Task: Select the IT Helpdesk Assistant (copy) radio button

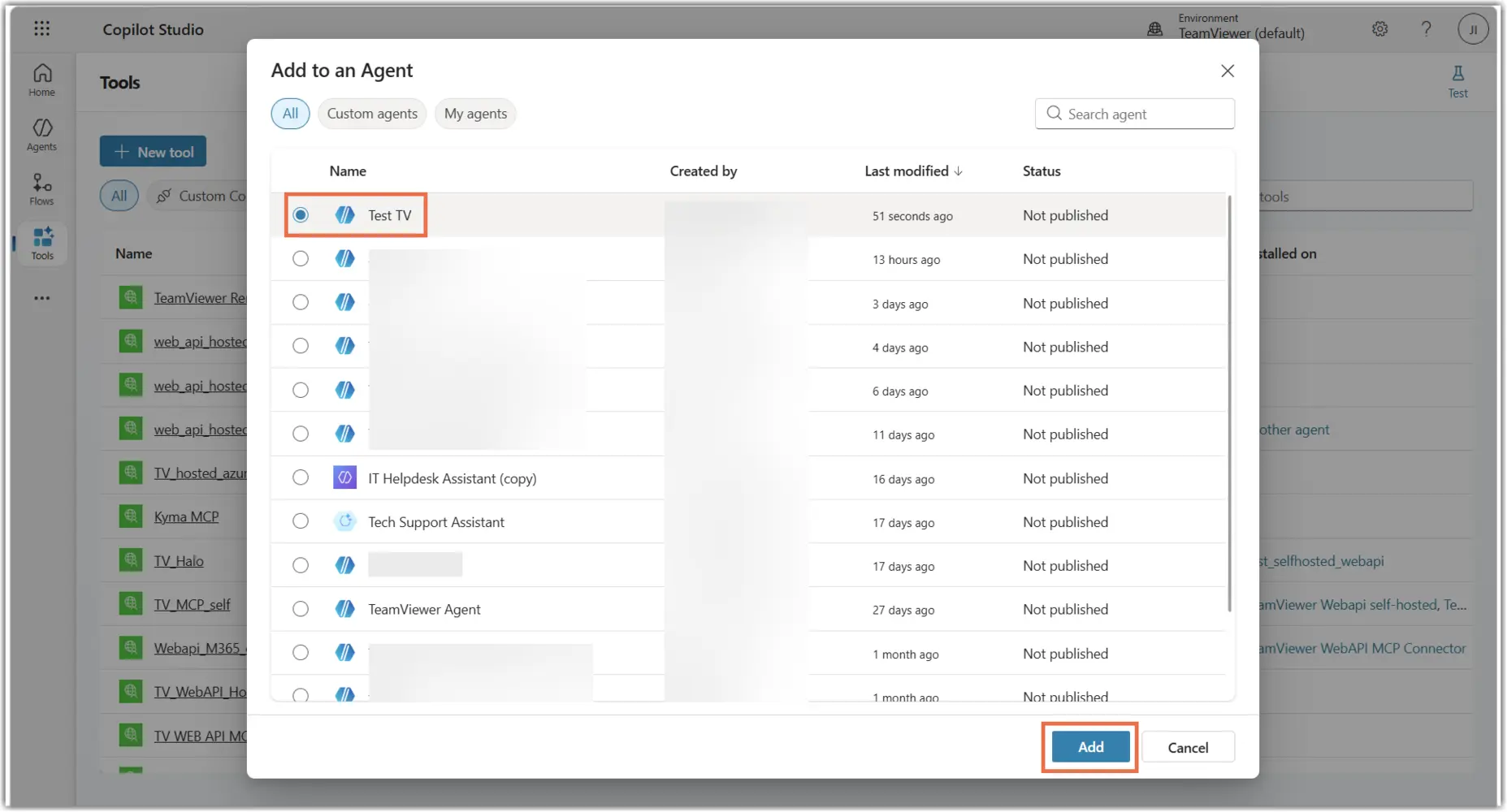Action: point(301,477)
